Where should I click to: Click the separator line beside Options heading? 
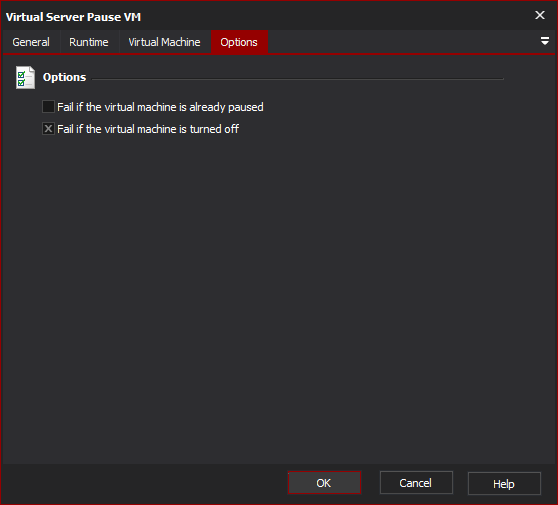click(298, 79)
